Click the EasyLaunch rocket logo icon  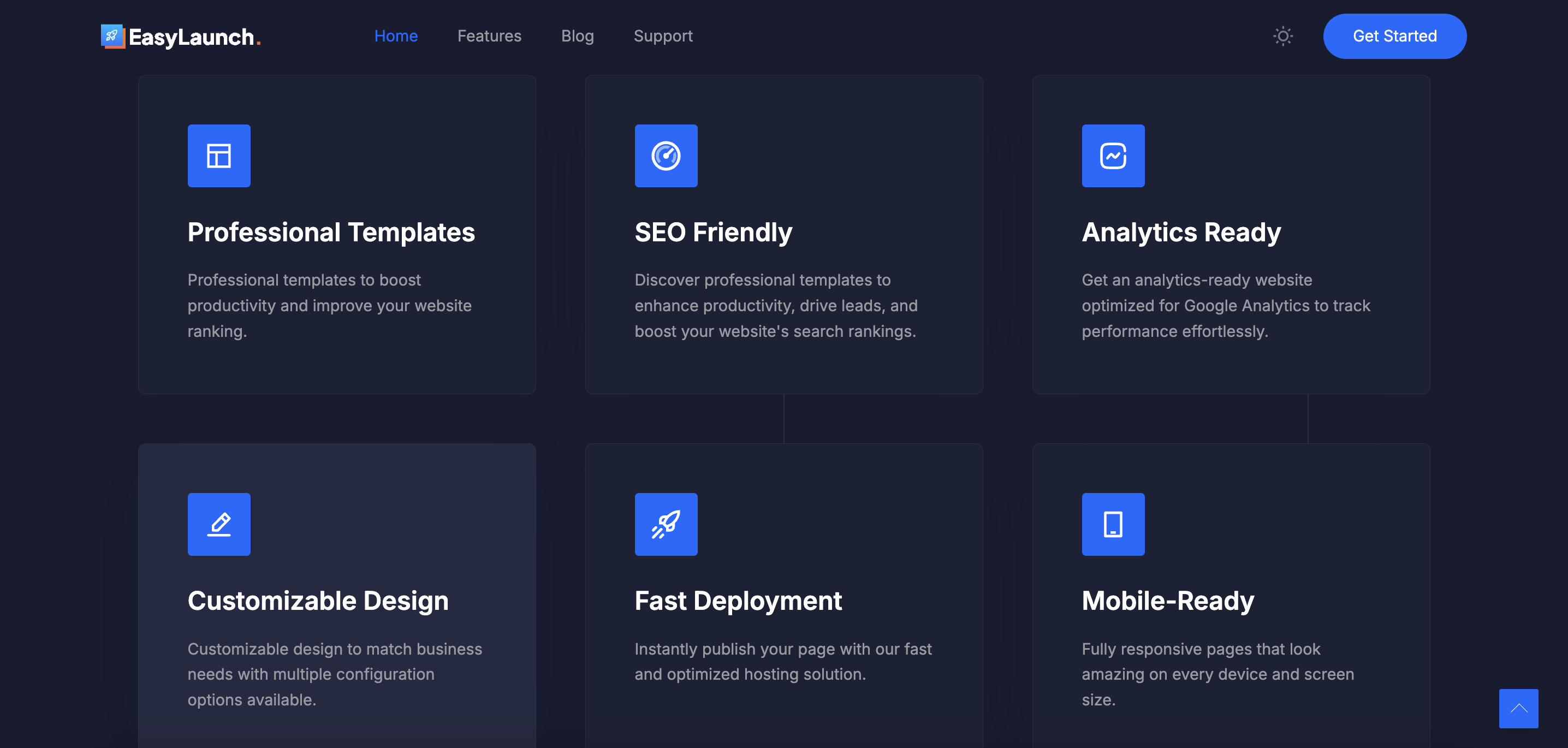pyautogui.click(x=112, y=37)
